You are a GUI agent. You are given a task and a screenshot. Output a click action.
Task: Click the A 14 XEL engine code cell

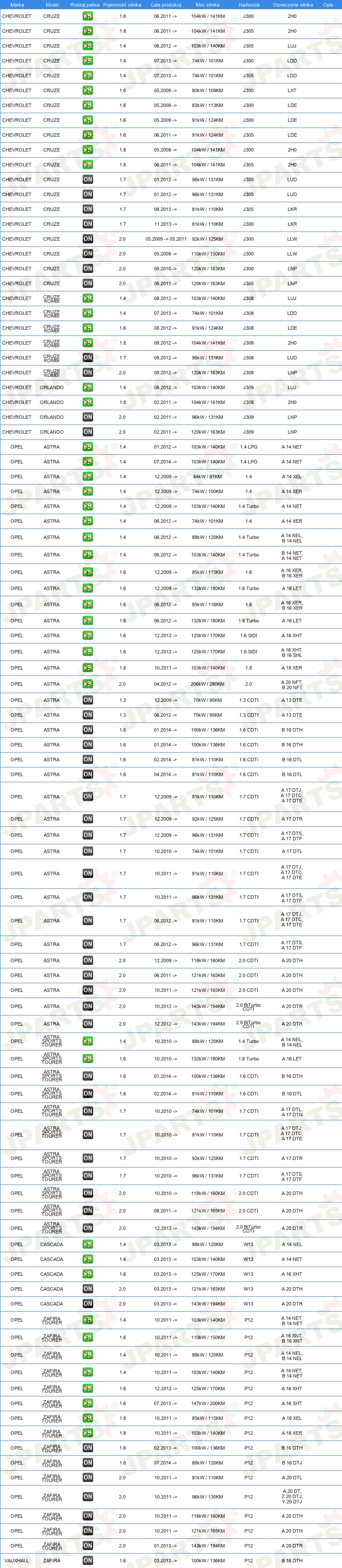point(292,477)
